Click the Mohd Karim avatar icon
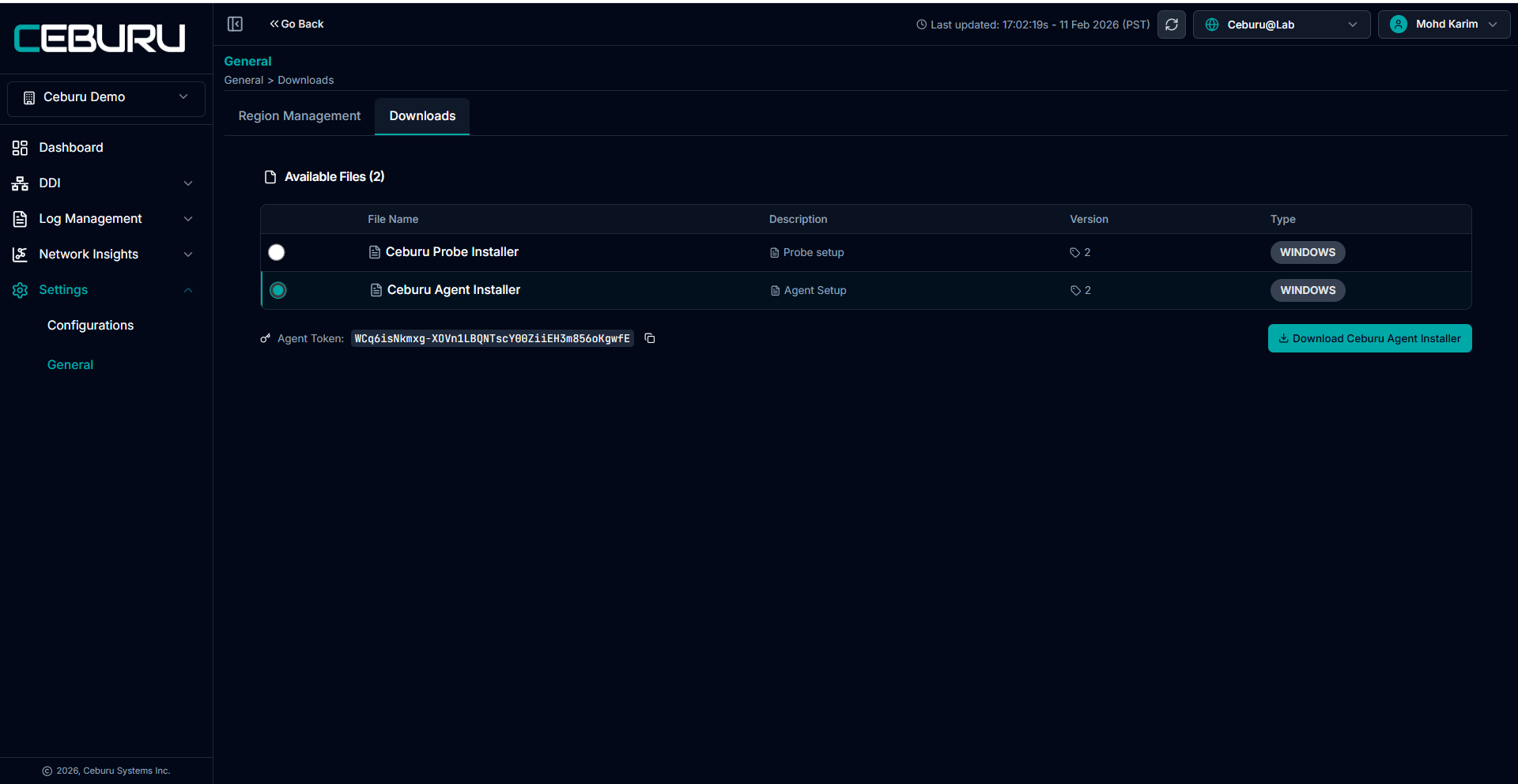The width and height of the screenshot is (1518, 784). point(1398,24)
